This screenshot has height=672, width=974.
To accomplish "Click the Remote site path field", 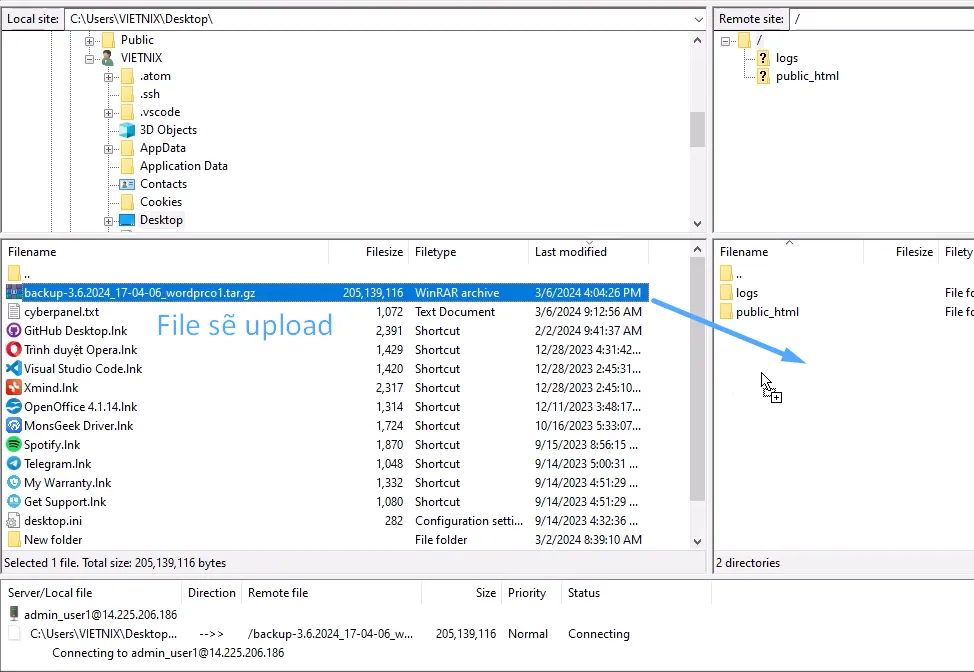I will (880, 19).
